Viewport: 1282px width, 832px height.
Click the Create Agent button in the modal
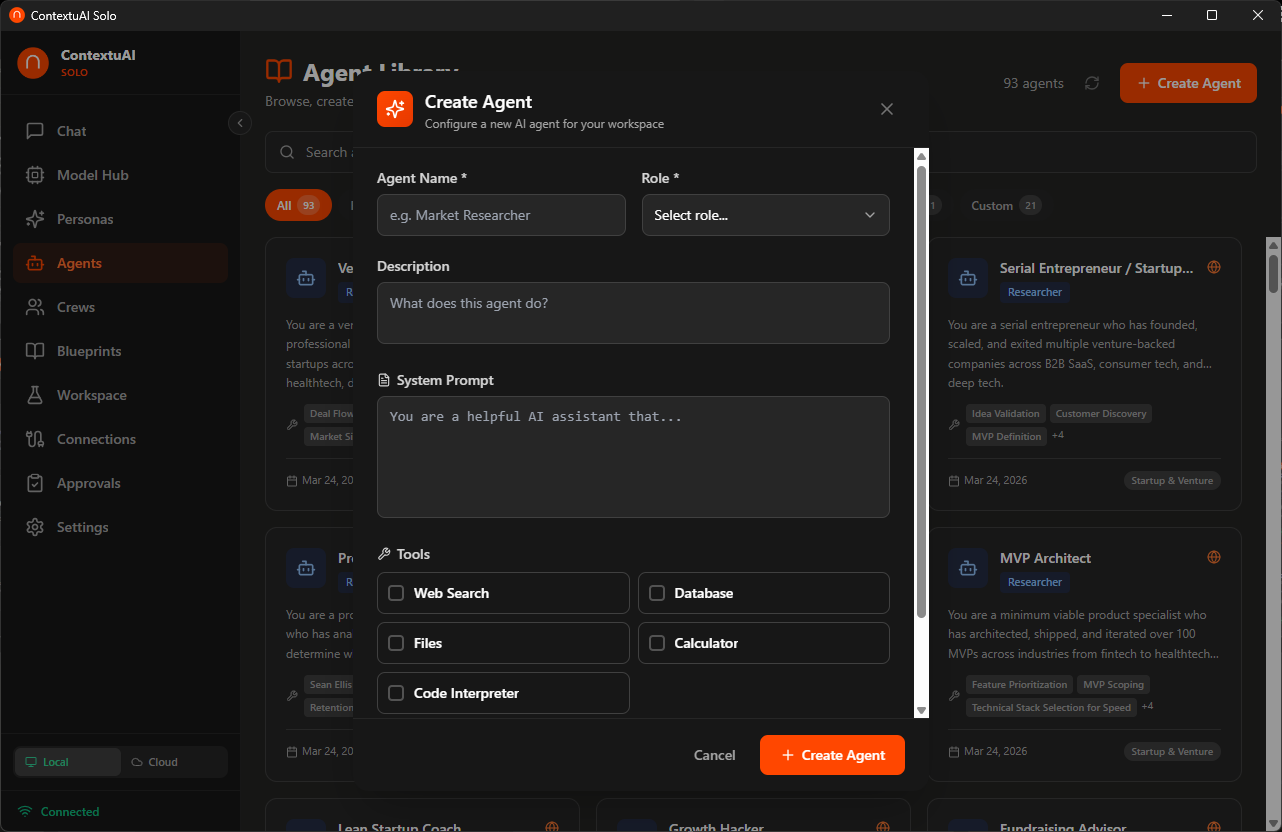tap(832, 755)
